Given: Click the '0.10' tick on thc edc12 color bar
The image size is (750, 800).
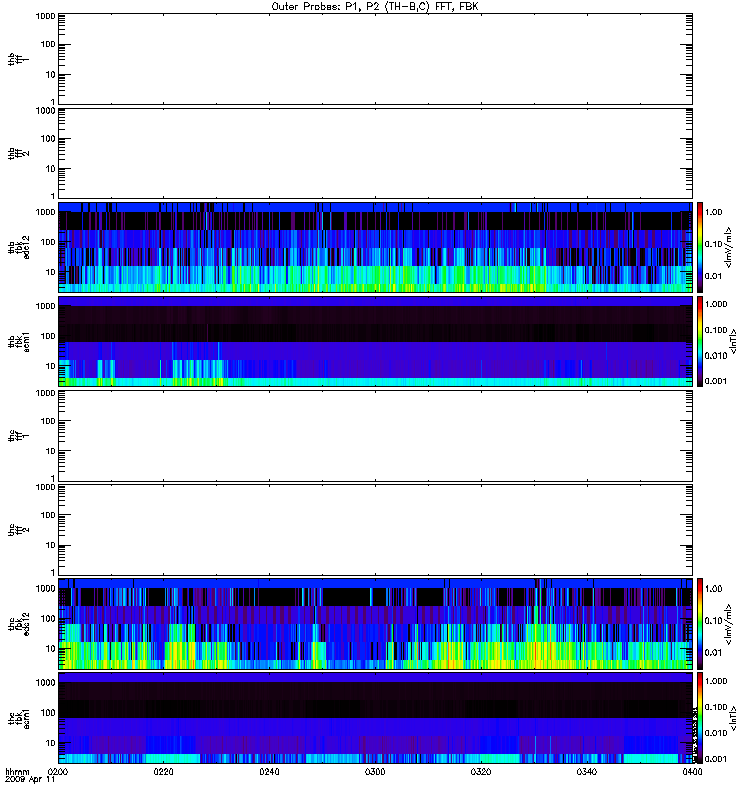Looking at the screenshot, I should 713,621.
